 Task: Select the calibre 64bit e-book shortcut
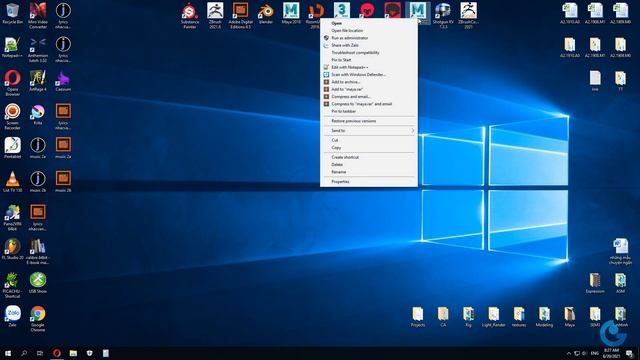[38, 251]
